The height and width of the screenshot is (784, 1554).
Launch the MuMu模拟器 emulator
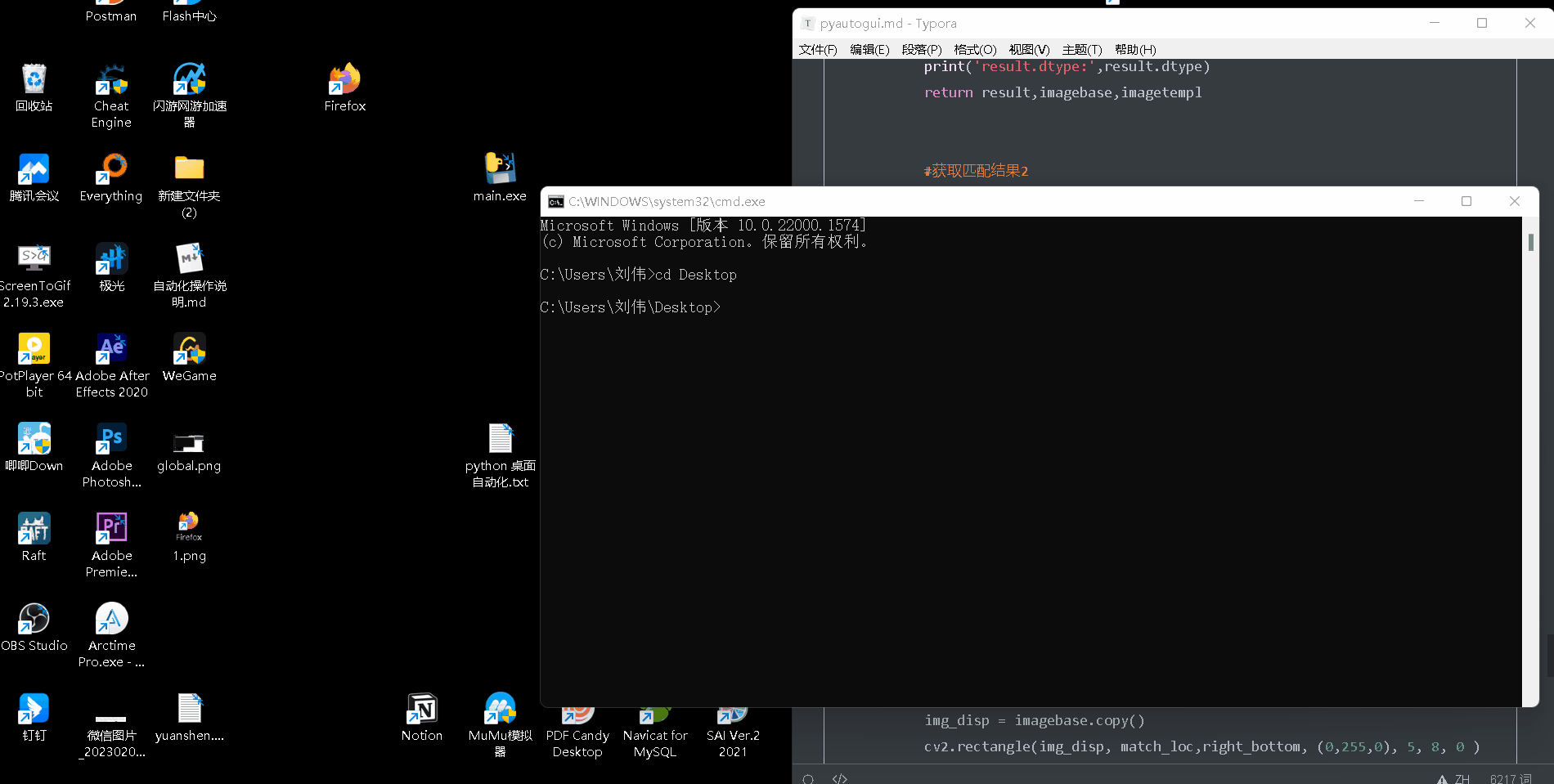click(499, 708)
